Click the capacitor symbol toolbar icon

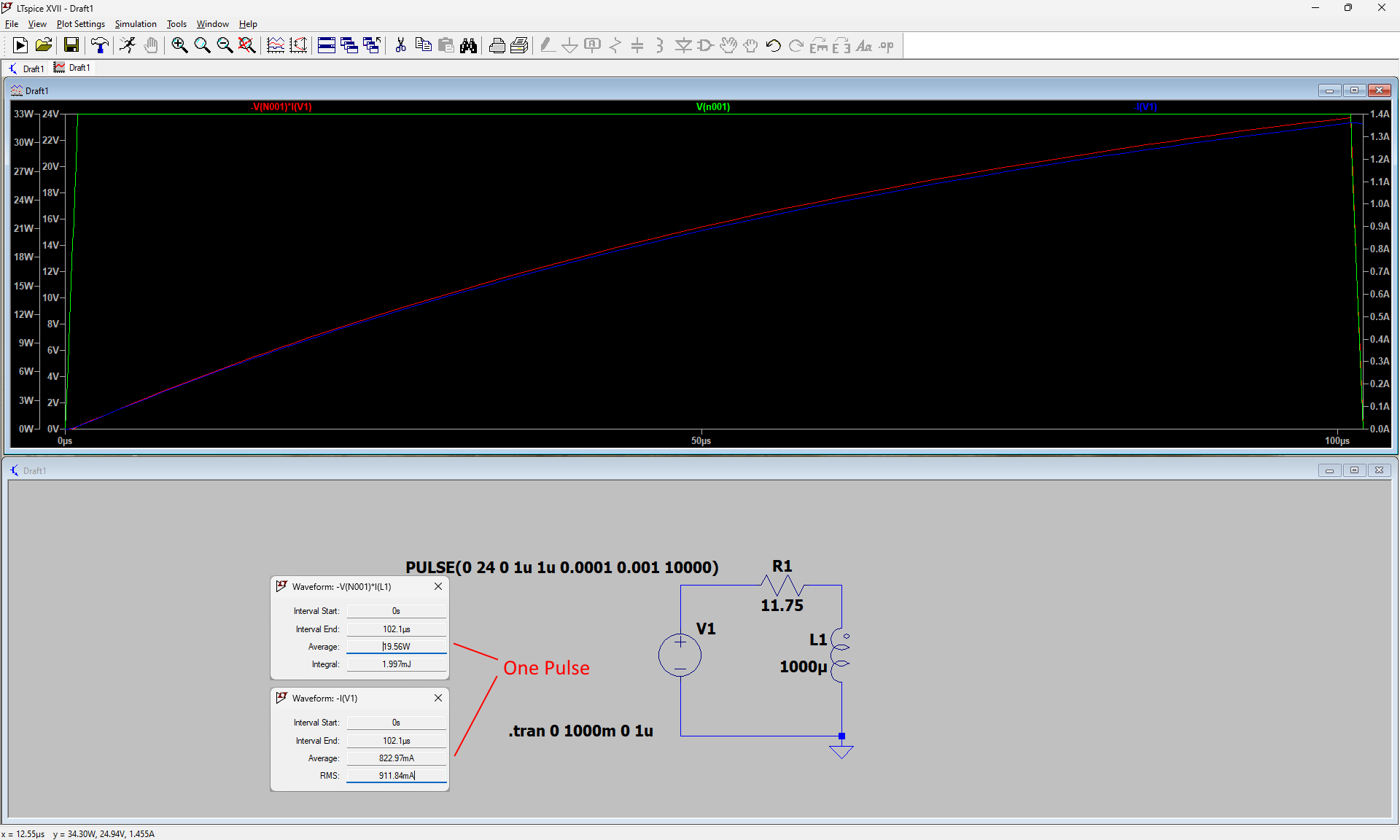[637, 45]
